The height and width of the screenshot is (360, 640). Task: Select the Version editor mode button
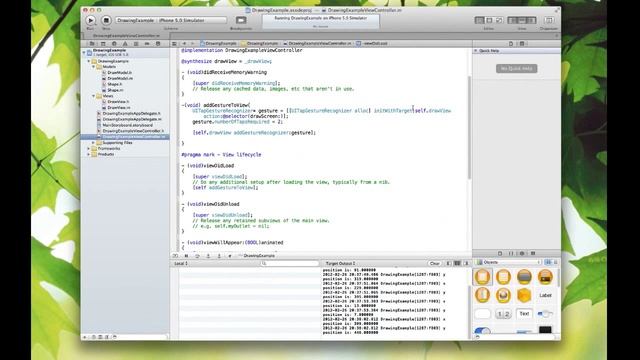pyautogui.click(x=499, y=20)
